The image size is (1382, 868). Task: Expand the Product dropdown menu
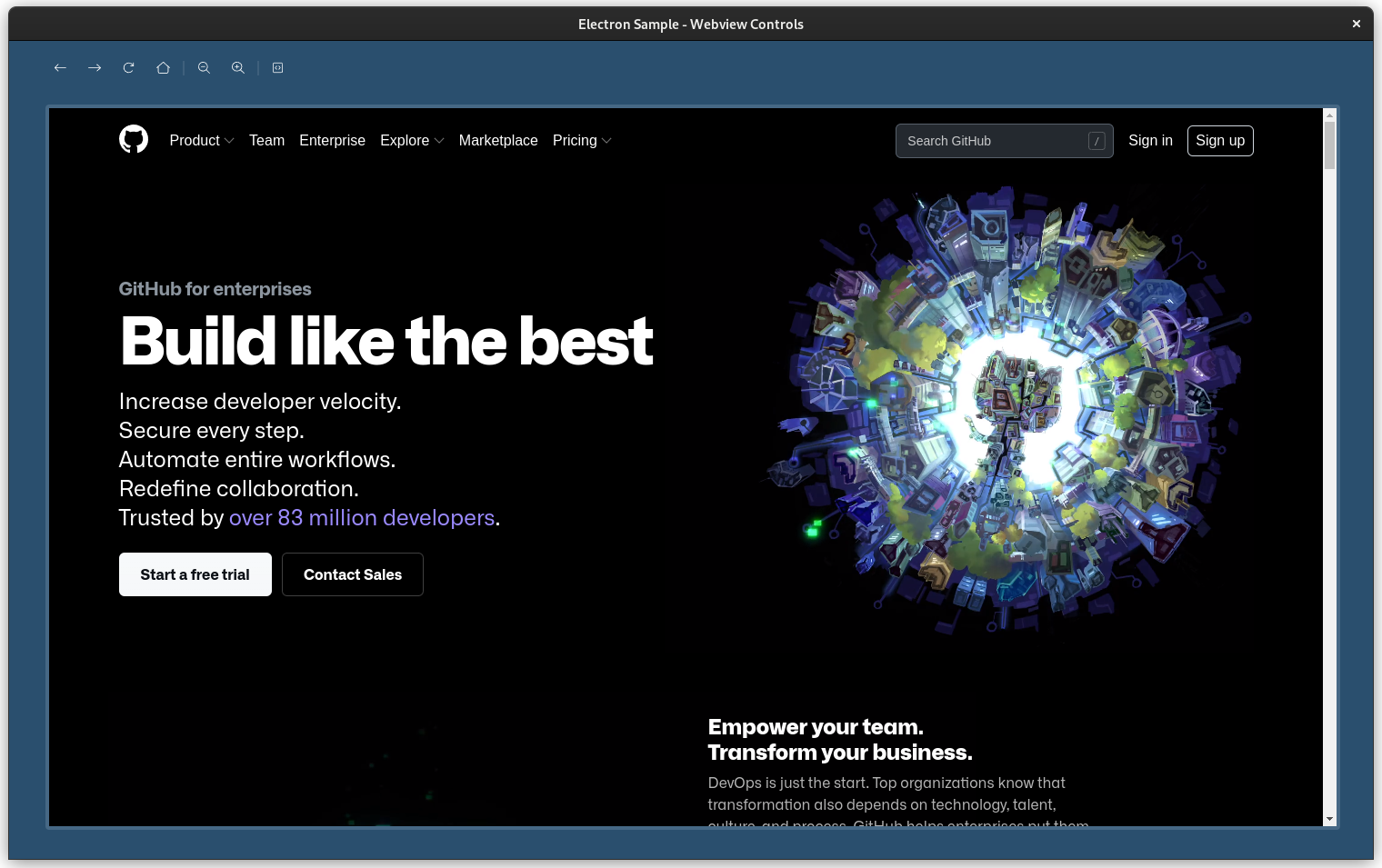click(202, 141)
